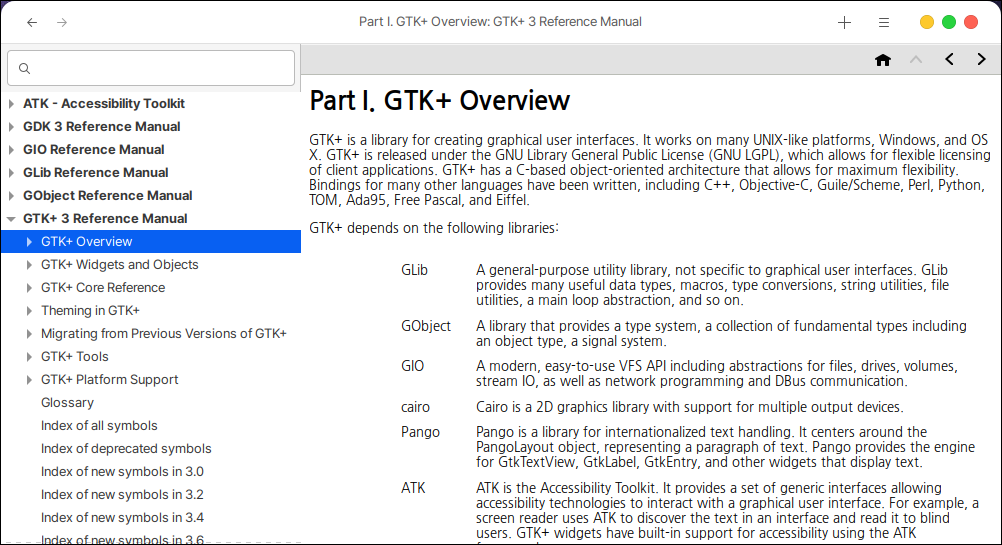Select Glossary in the sidebar
The width and height of the screenshot is (1002, 545).
[67, 403]
